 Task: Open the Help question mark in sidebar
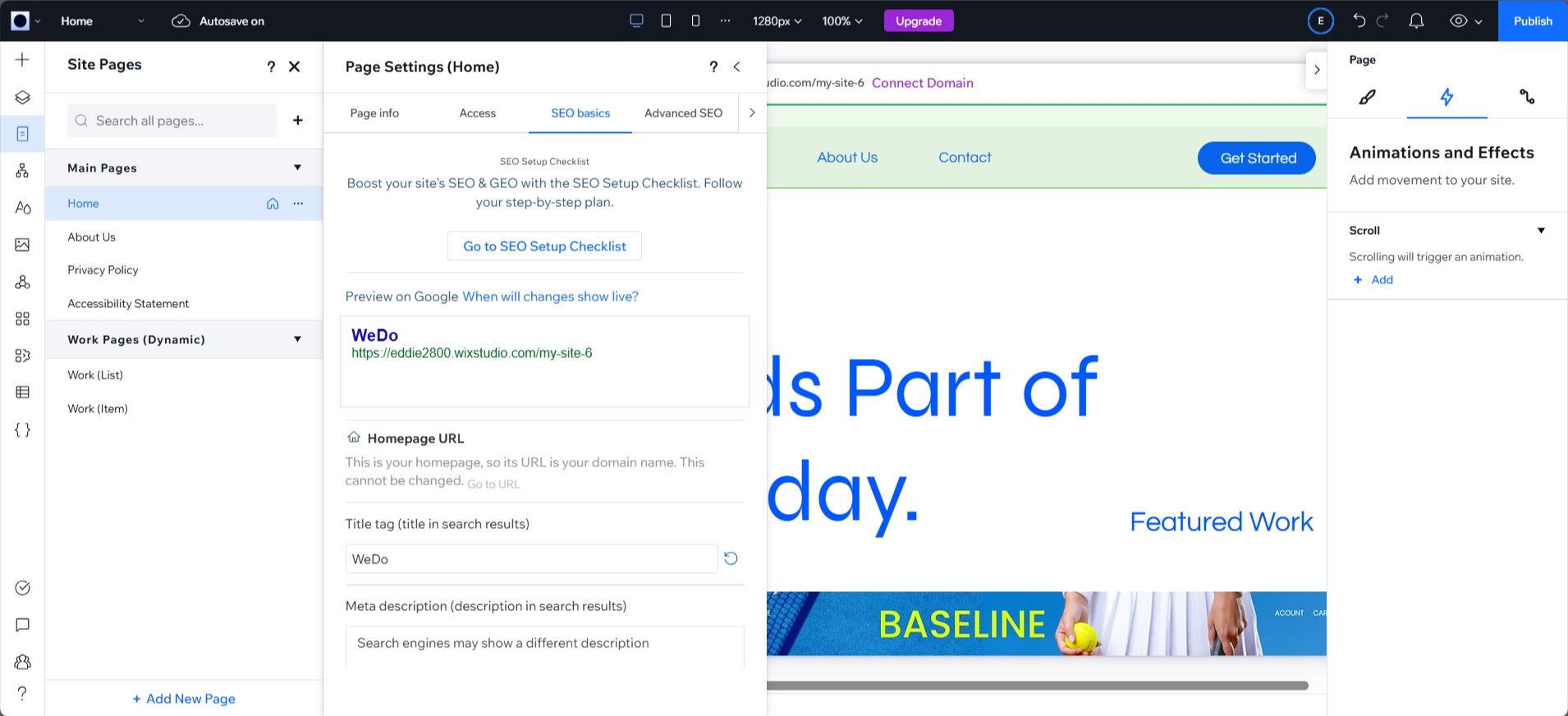pos(22,693)
